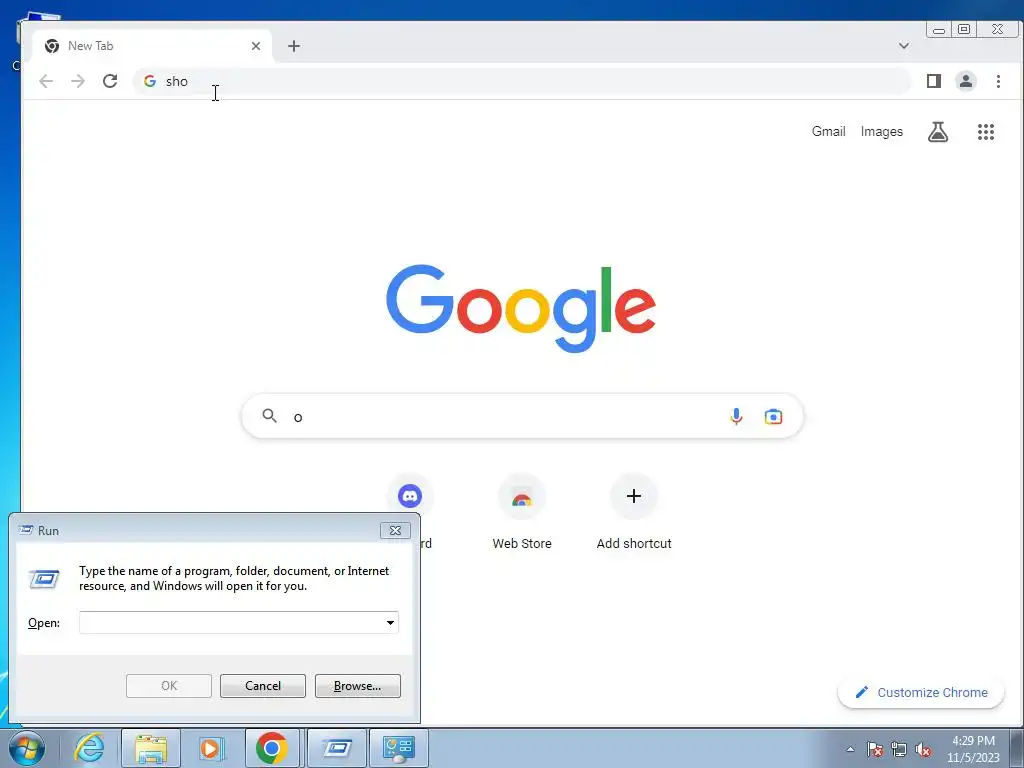Image resolution: width=1024 pixels, height=768 pixels.
Task: Click Browse in the Run dialog
Action: tap(358, 686)
